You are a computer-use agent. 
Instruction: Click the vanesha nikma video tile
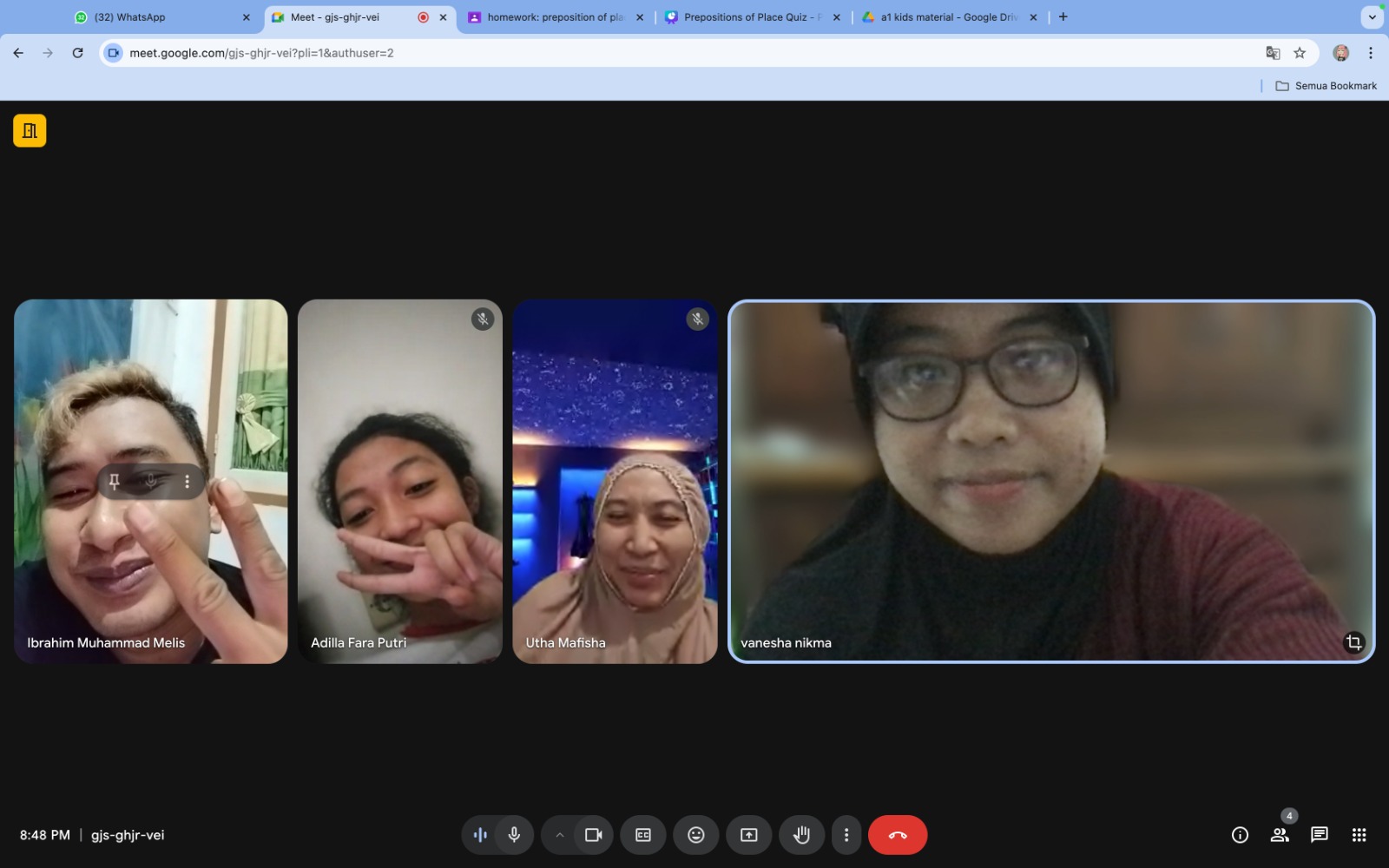(1050, 482)
